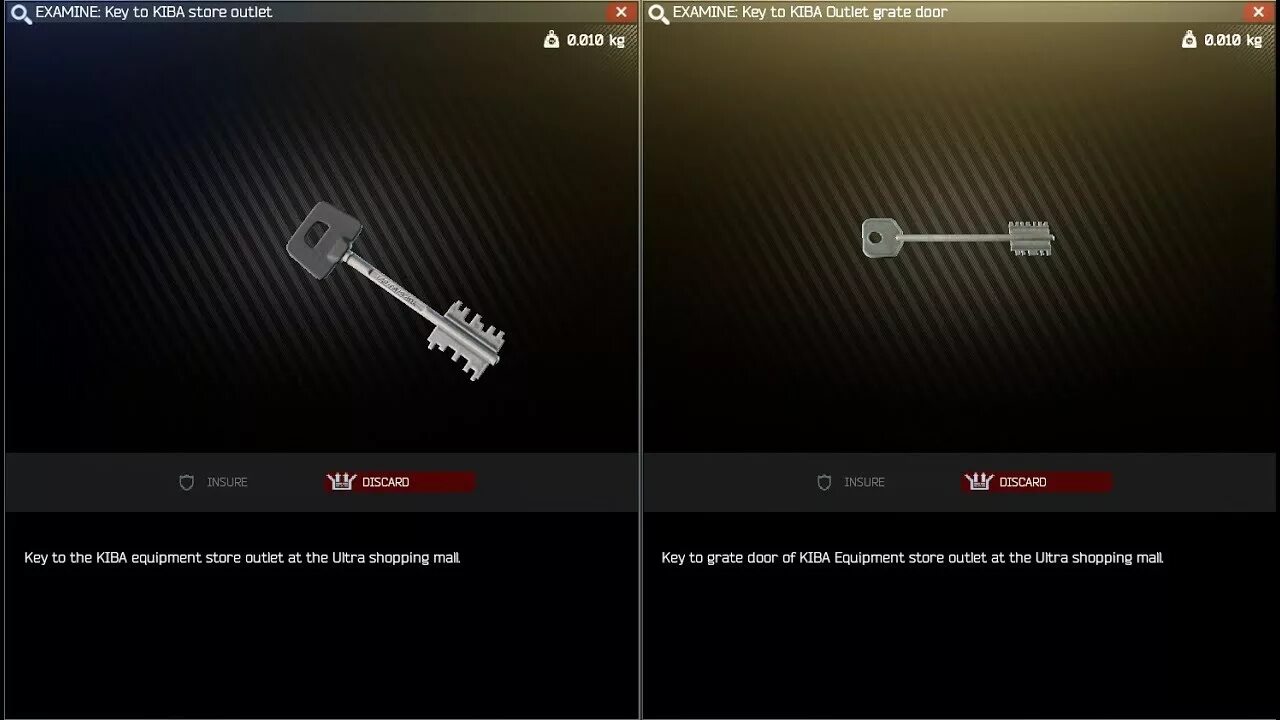Click Discard basket icon in right window
The image size is (1280, 720).
click(979, 482)
